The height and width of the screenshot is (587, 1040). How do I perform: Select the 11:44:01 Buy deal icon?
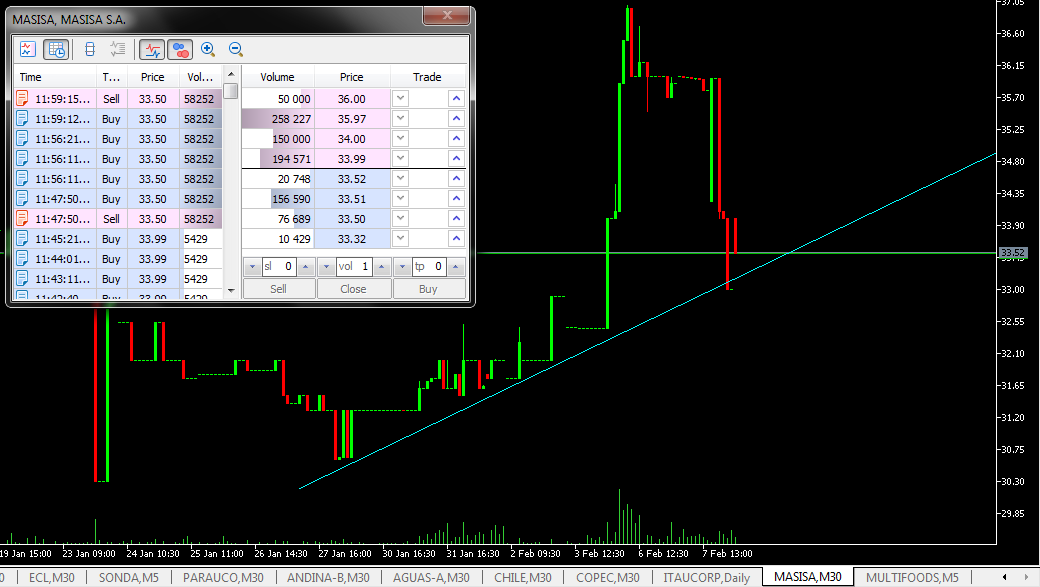22,258
